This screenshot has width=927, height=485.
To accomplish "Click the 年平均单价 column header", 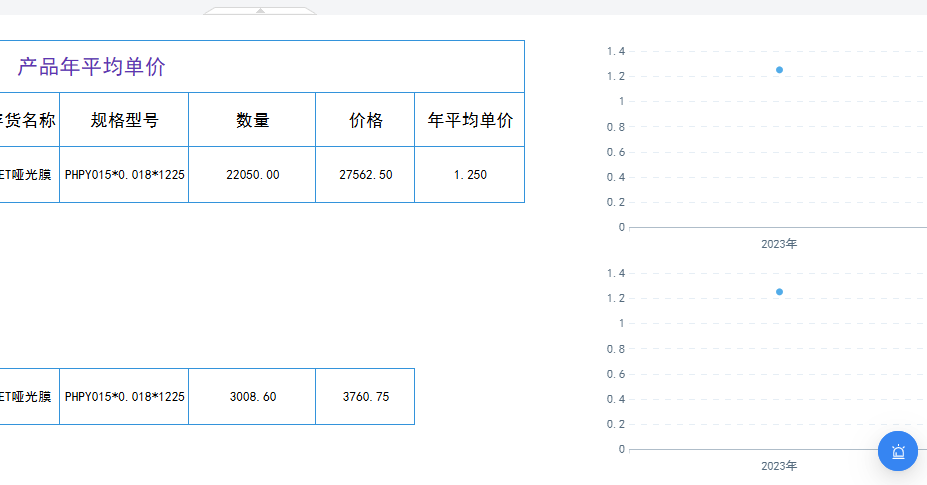I will pyautogui.click(x=470, y=120).
